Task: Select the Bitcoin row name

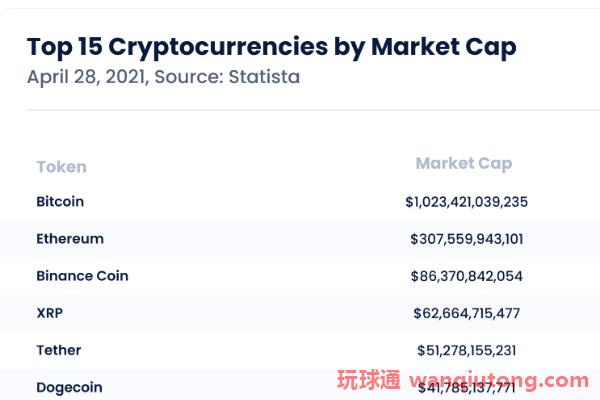Action: [60, 201]
